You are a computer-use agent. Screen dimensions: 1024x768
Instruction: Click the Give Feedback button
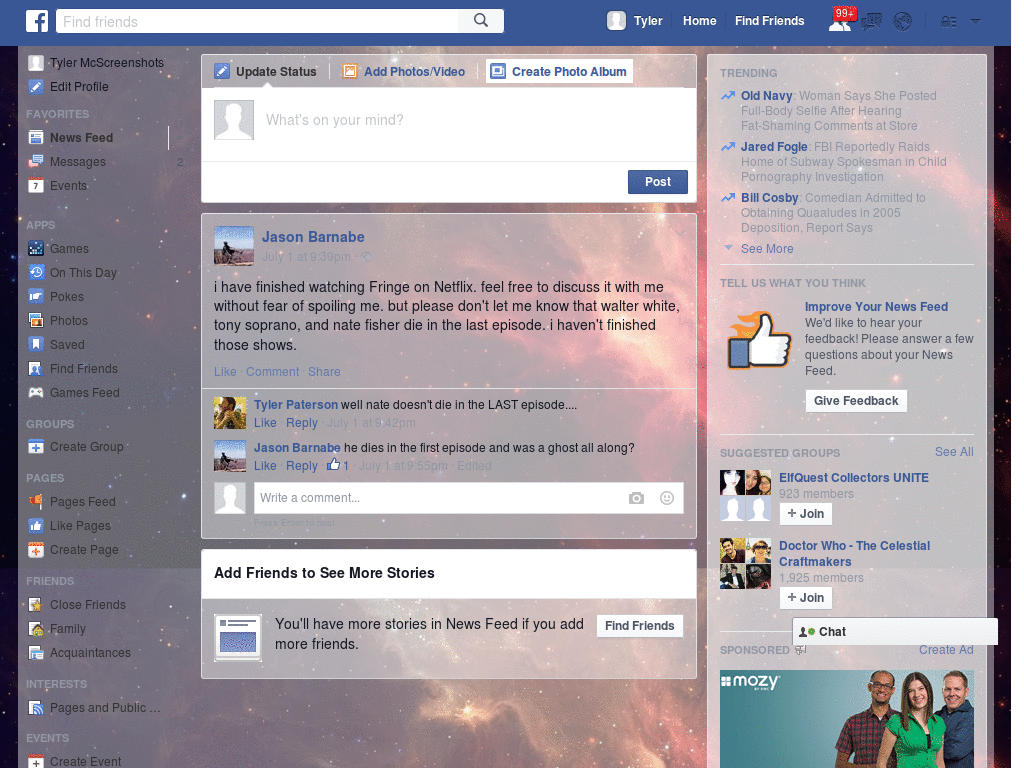pyautogui.click(x=856, y=401)
